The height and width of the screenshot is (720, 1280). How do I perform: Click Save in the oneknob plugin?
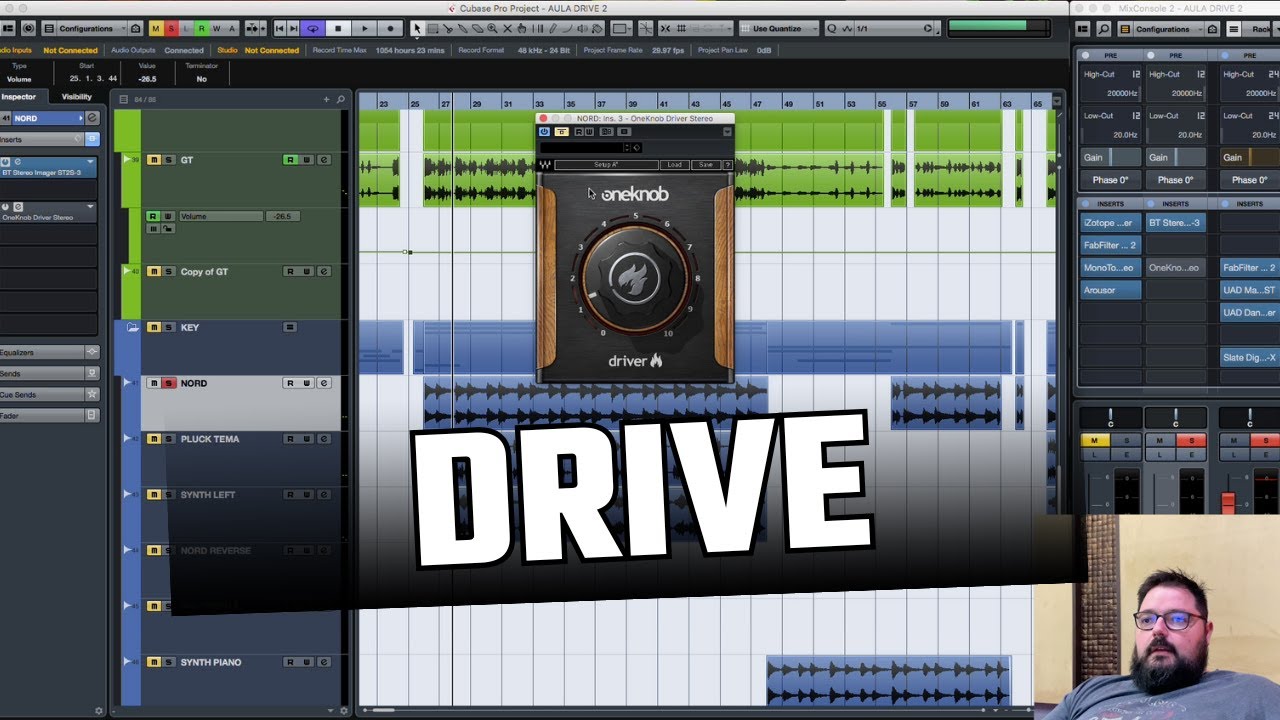point(706,165)
